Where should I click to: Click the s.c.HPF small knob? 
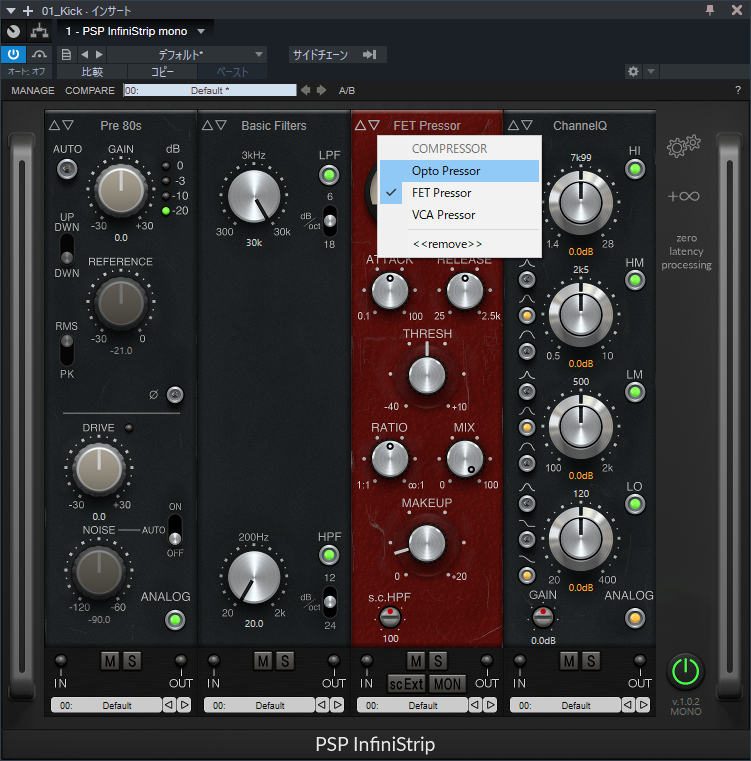pyautogui.click(x=390, y=618)
